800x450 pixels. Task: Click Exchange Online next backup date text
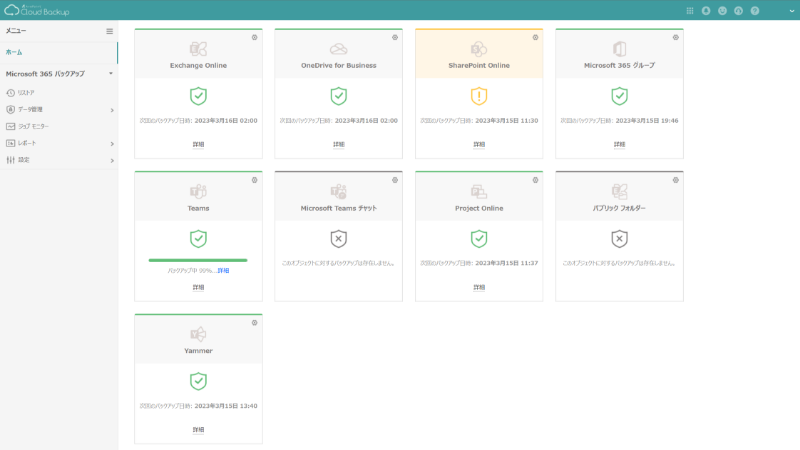pos(198,121)
